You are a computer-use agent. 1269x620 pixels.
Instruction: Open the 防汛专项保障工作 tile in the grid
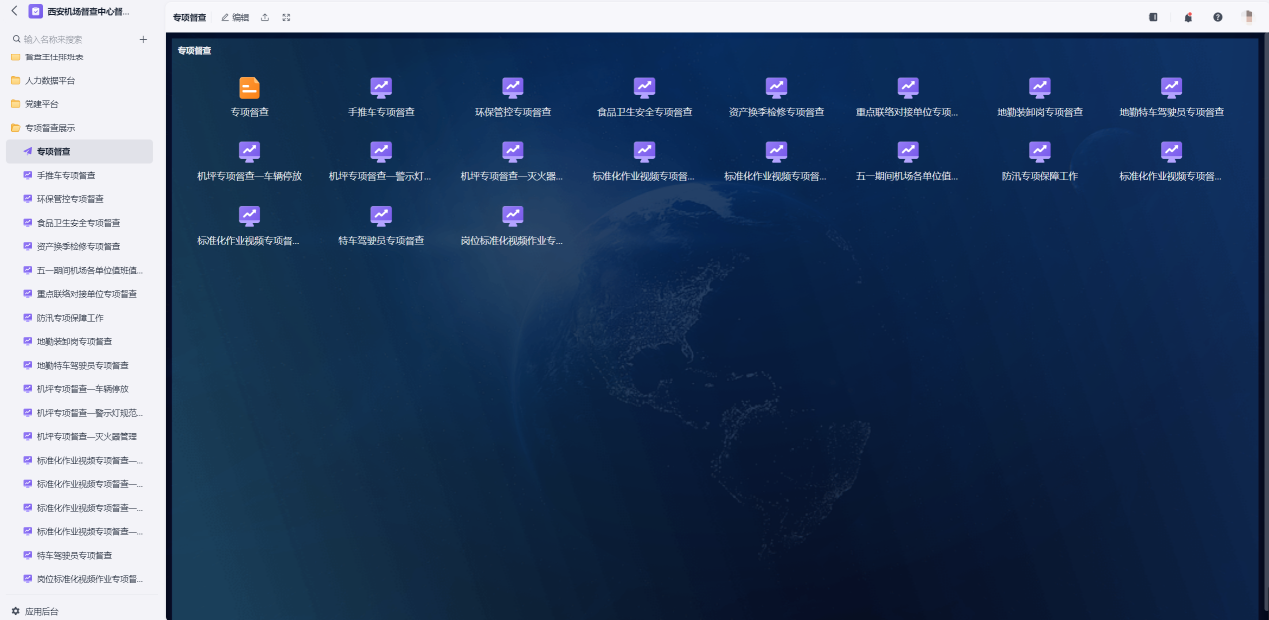(x=1040, y=161)
